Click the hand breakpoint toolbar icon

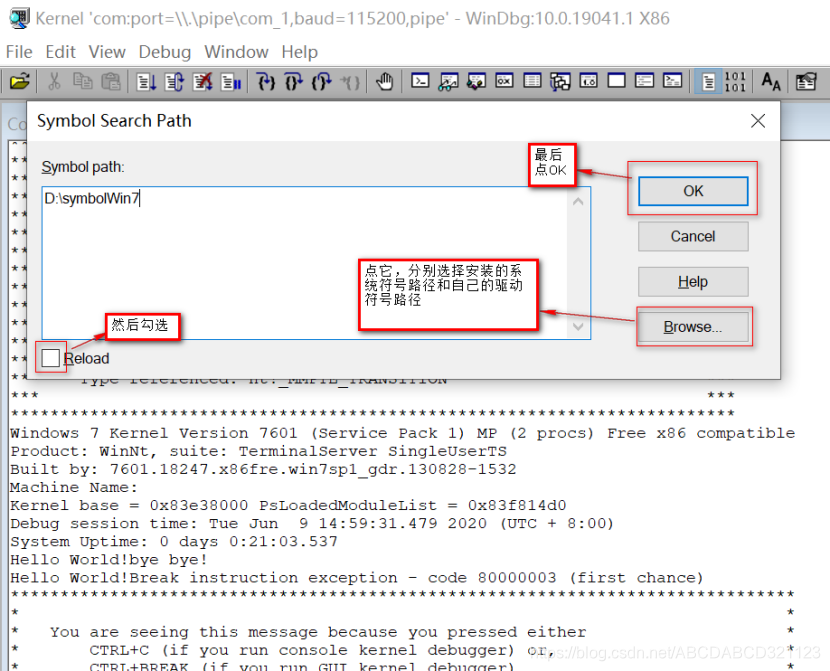coord(385,81)
